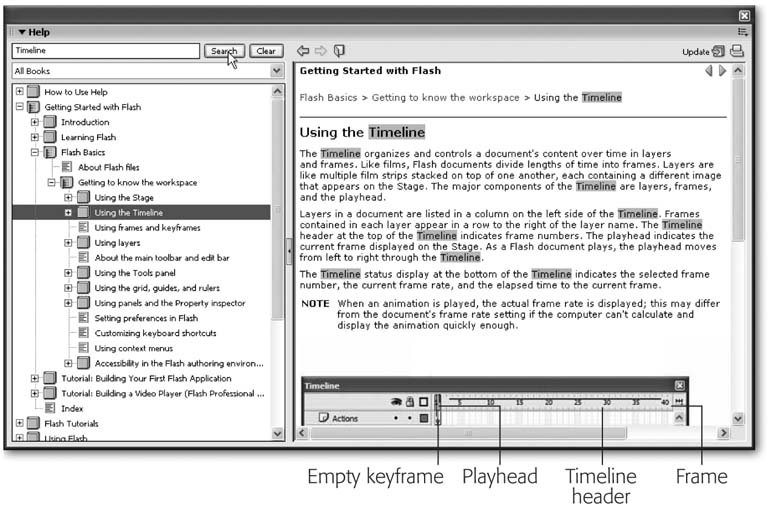Expand the How to Use Help book

[x=19, y=92]
